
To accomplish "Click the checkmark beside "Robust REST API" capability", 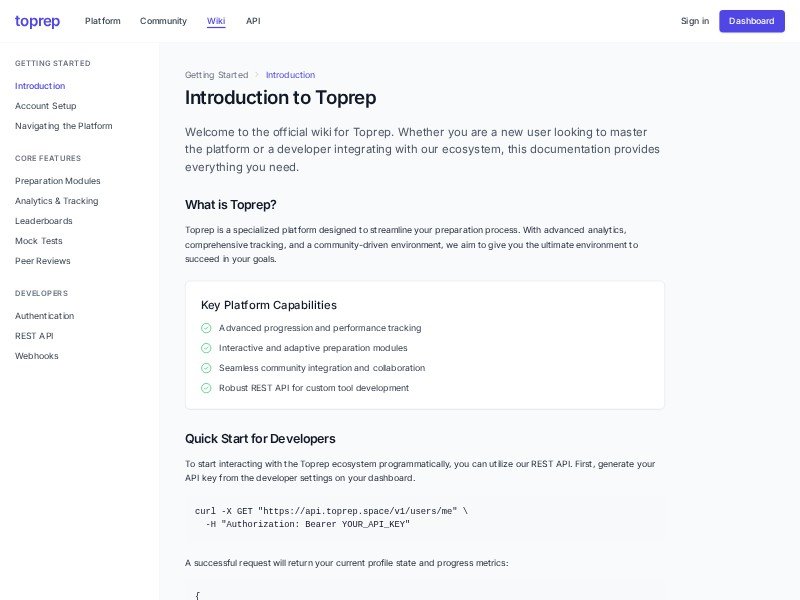I will (x=206, y=388).
